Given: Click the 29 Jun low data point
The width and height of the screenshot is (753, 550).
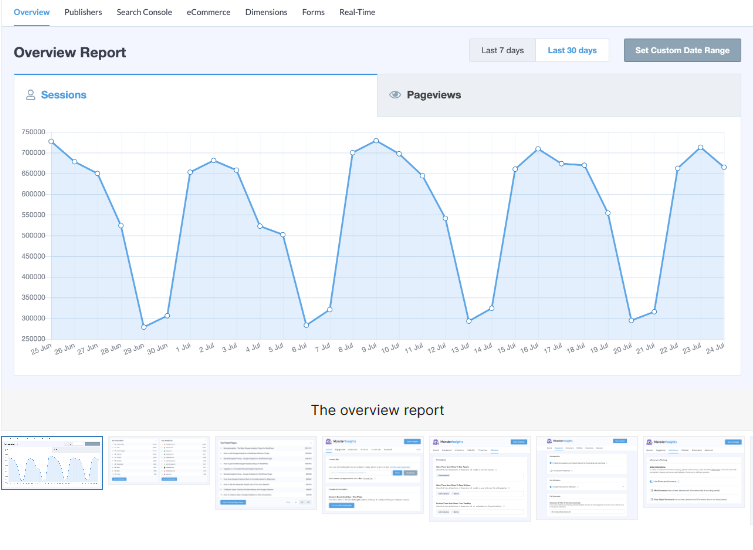Looking at the screenshot, I should coord(144,327).
